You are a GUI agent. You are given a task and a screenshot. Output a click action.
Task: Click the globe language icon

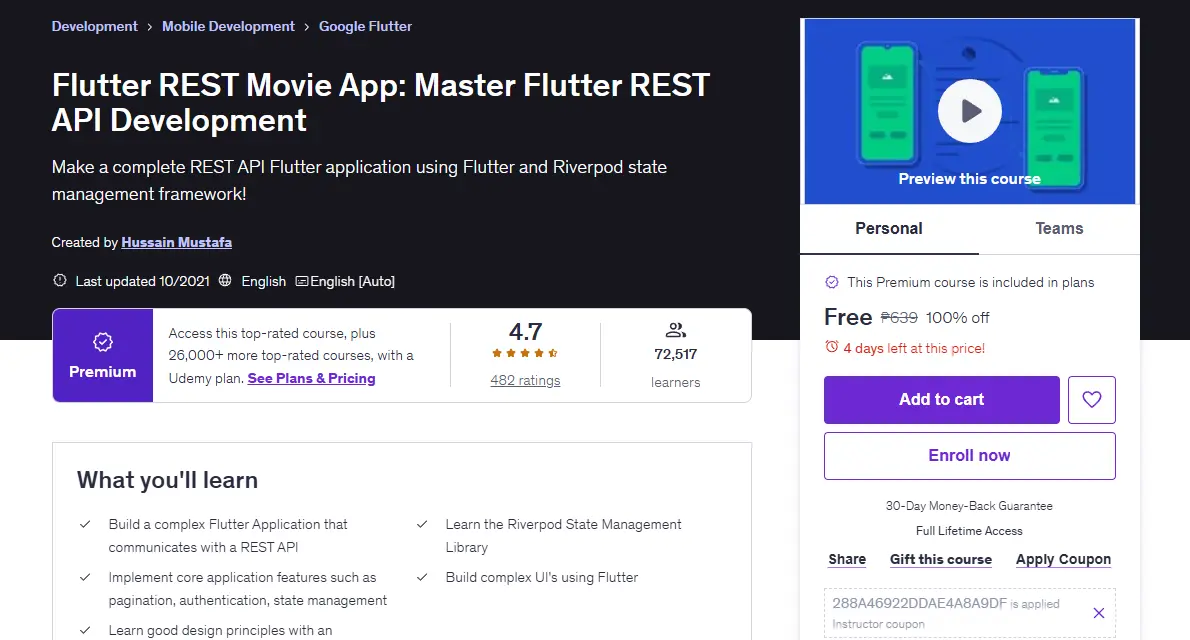point(225,280)
